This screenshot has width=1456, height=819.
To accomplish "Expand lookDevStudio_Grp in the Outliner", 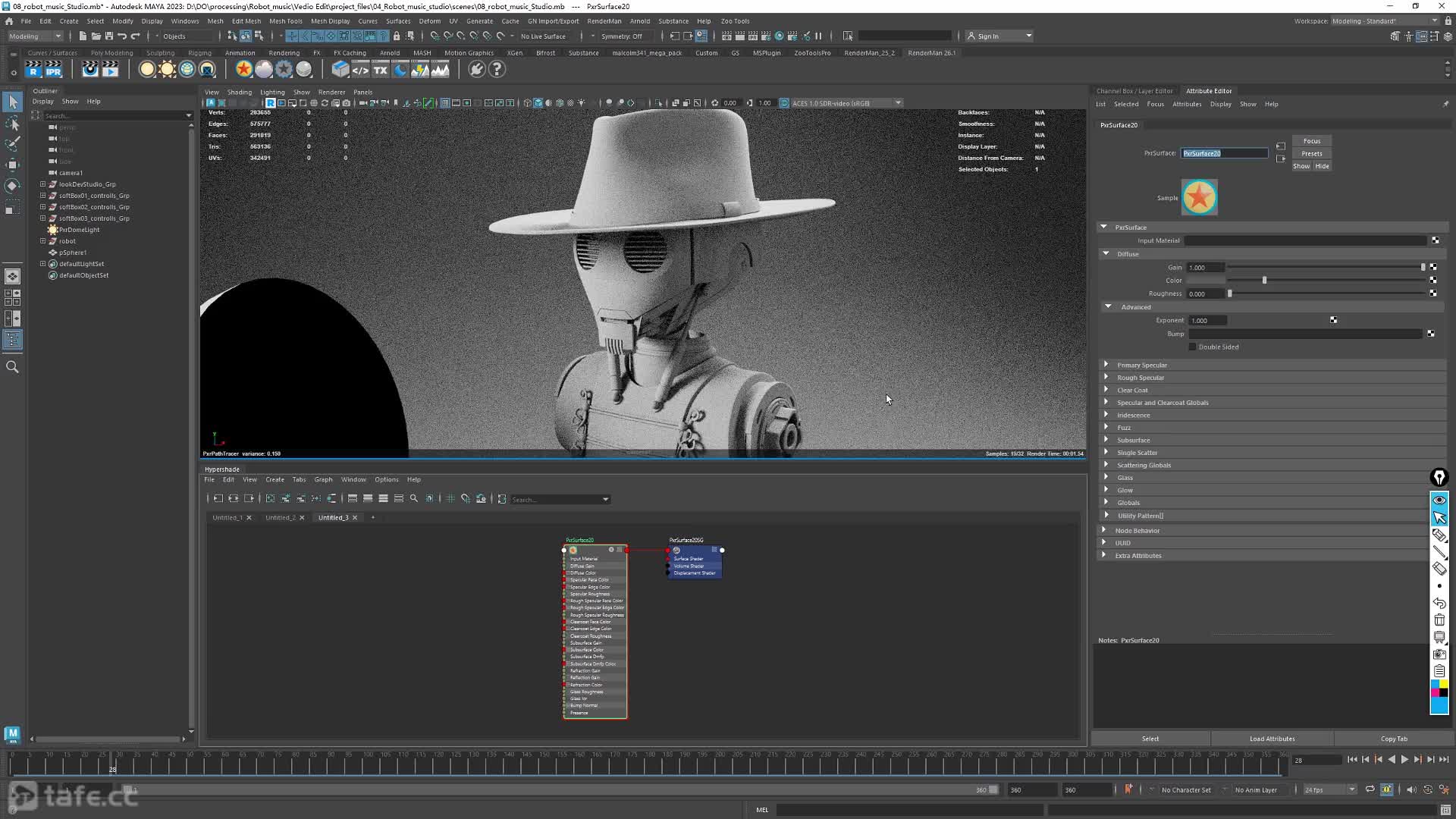I will point(43,184).
